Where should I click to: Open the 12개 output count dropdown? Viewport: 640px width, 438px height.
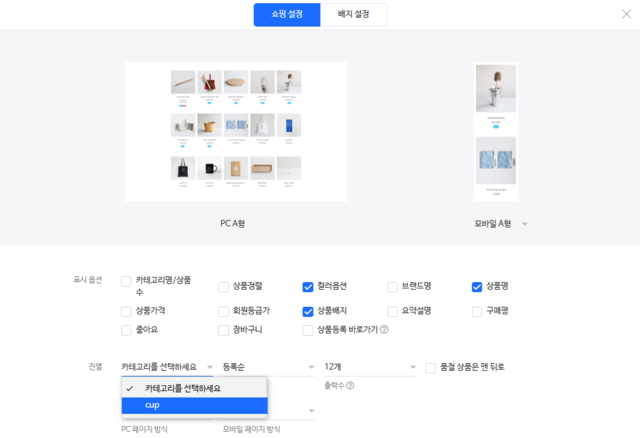pyautogui.click(x=370, y=367)
